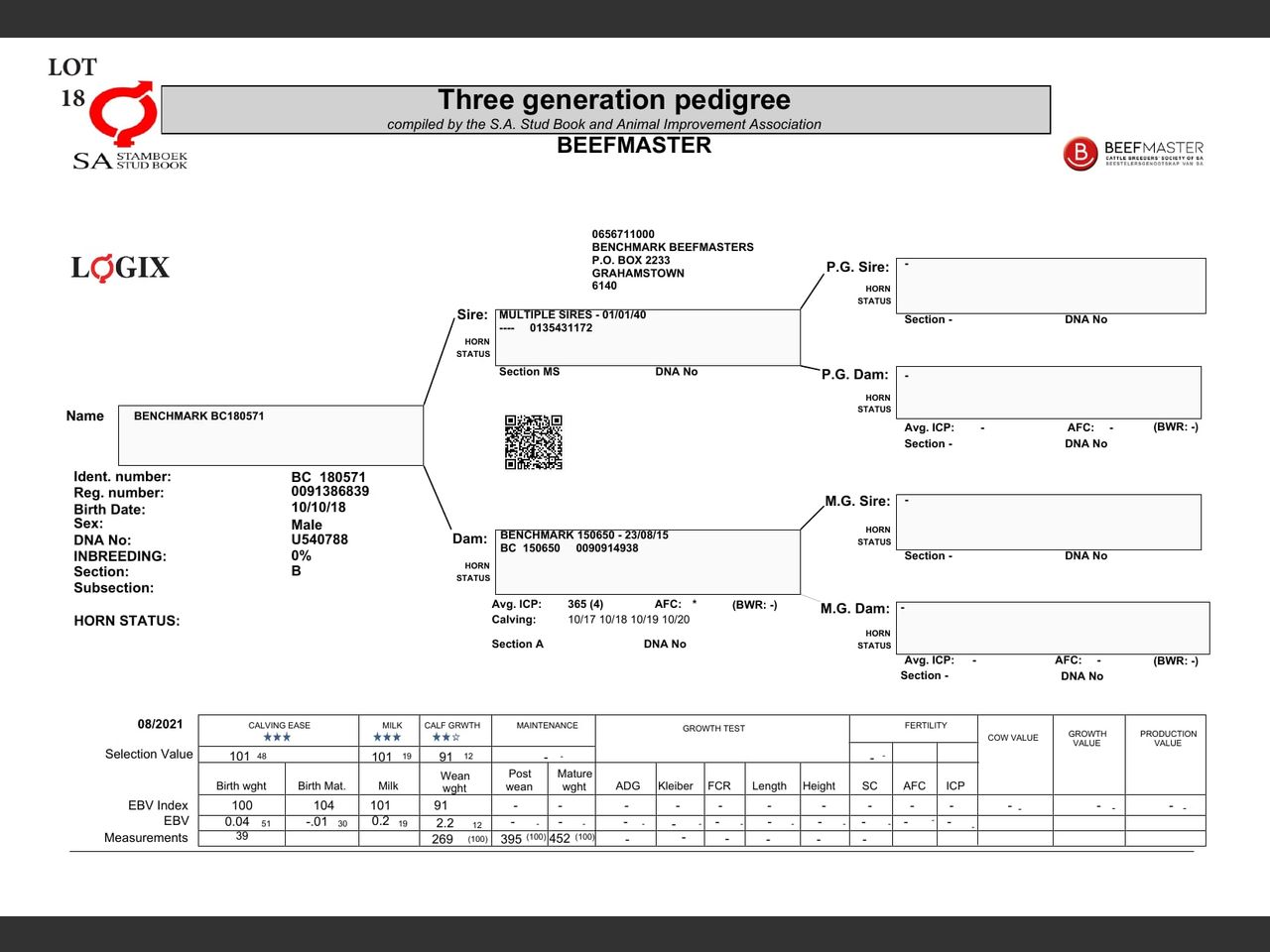Click the LOGIX logo
The image size is (1270, 952).
tap(120, 268)
